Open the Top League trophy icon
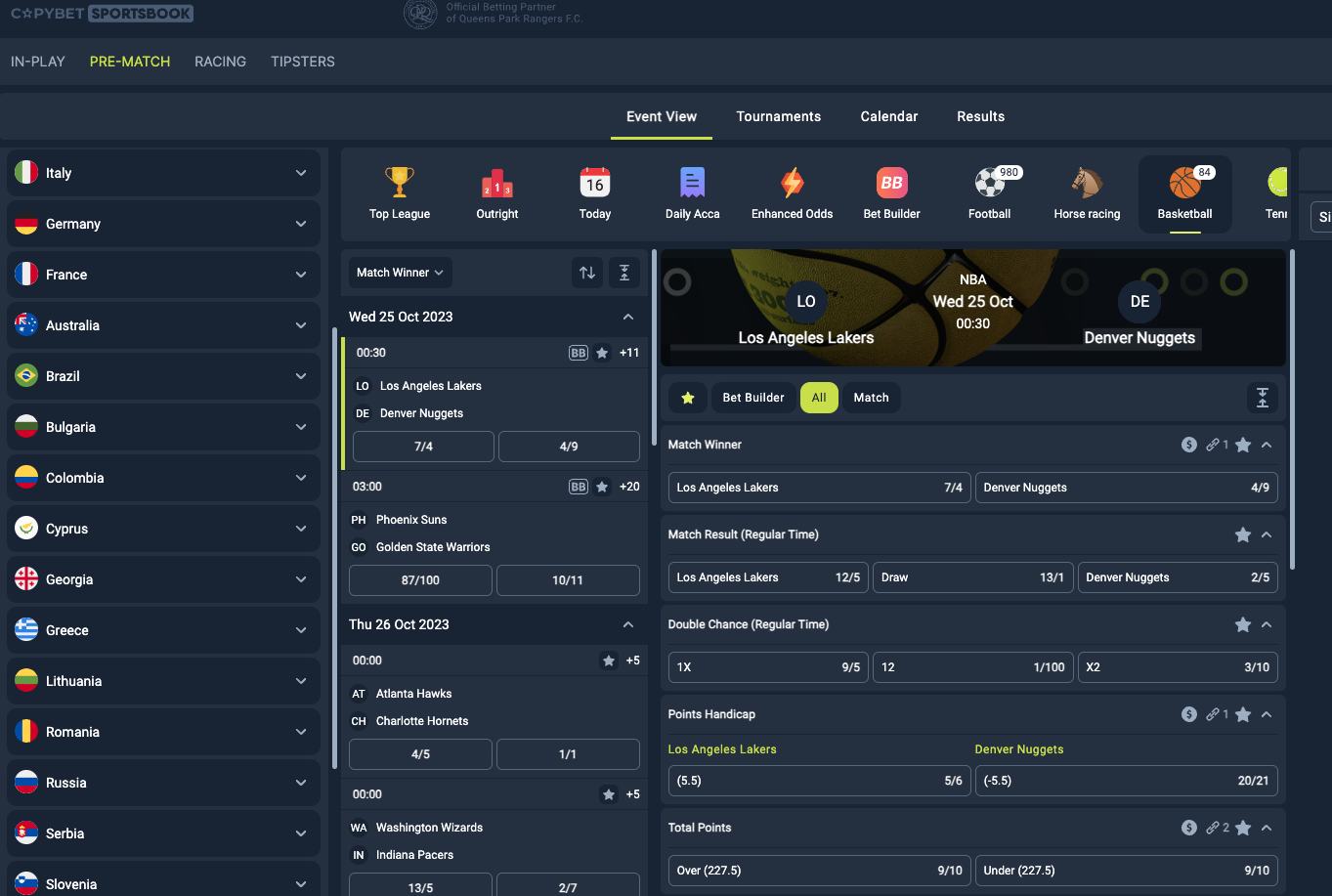The image size is (1332, 896). tap(399, 183)
